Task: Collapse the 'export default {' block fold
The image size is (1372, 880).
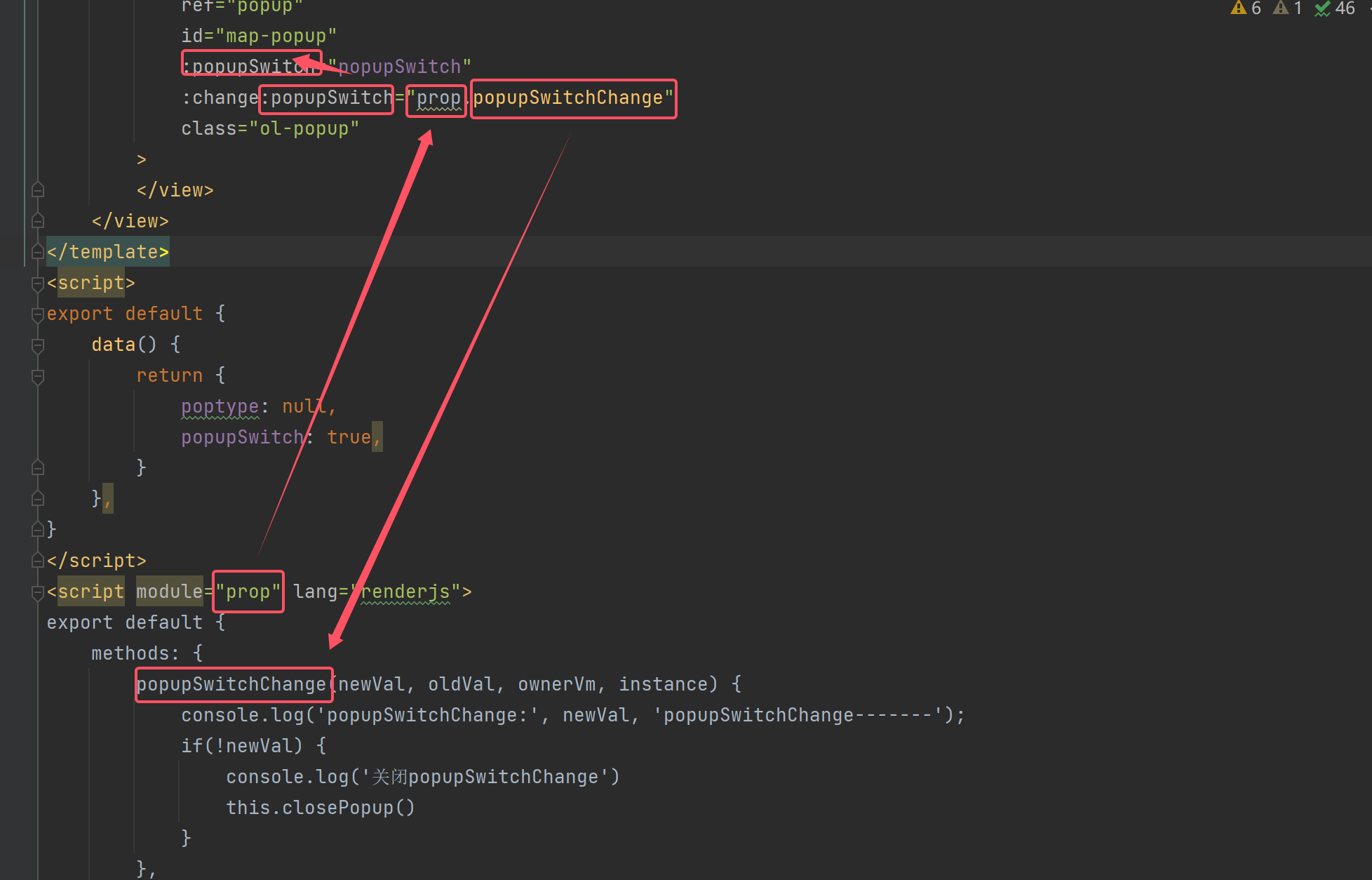Action: 38,314
